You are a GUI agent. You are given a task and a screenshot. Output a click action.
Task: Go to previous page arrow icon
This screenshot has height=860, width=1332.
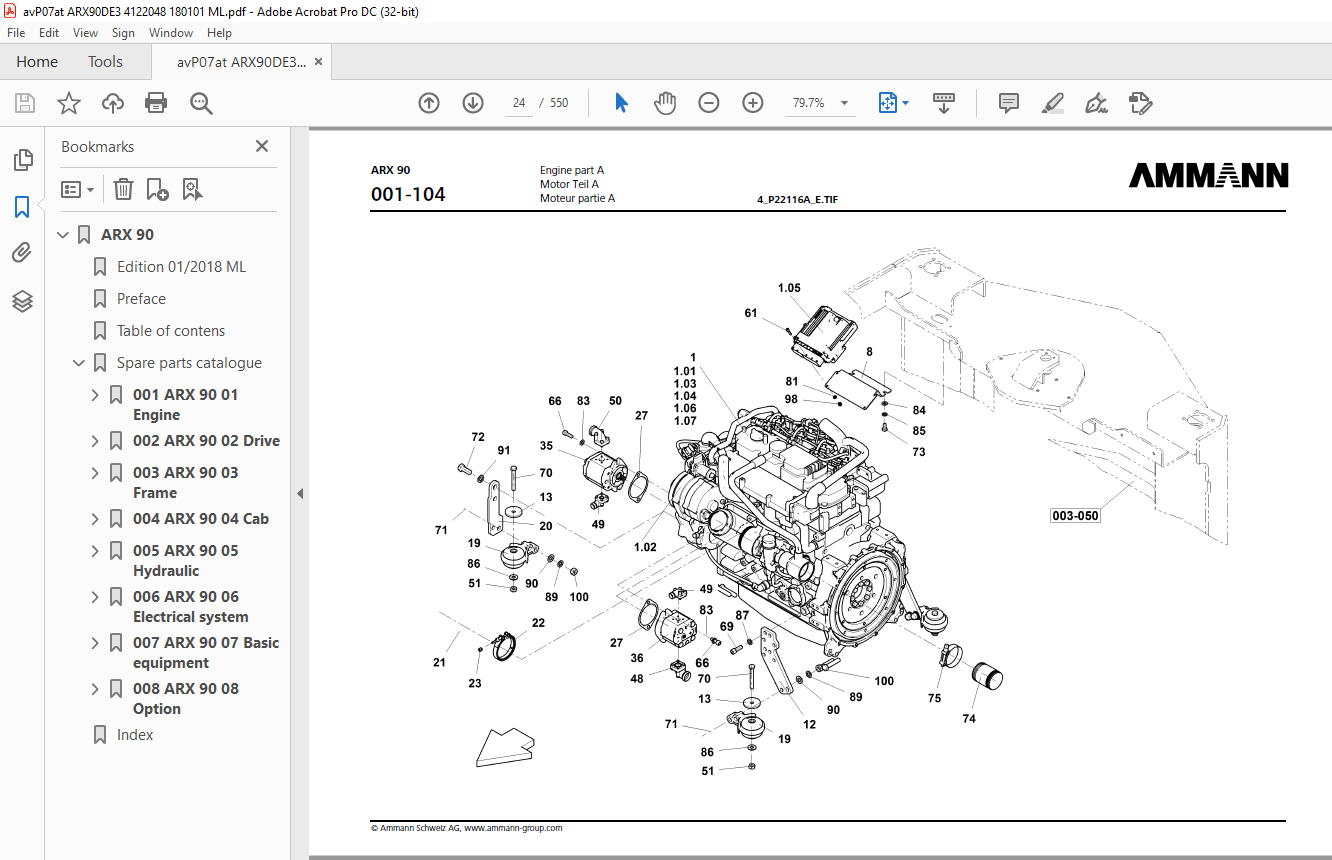click(x=429, y=103)
